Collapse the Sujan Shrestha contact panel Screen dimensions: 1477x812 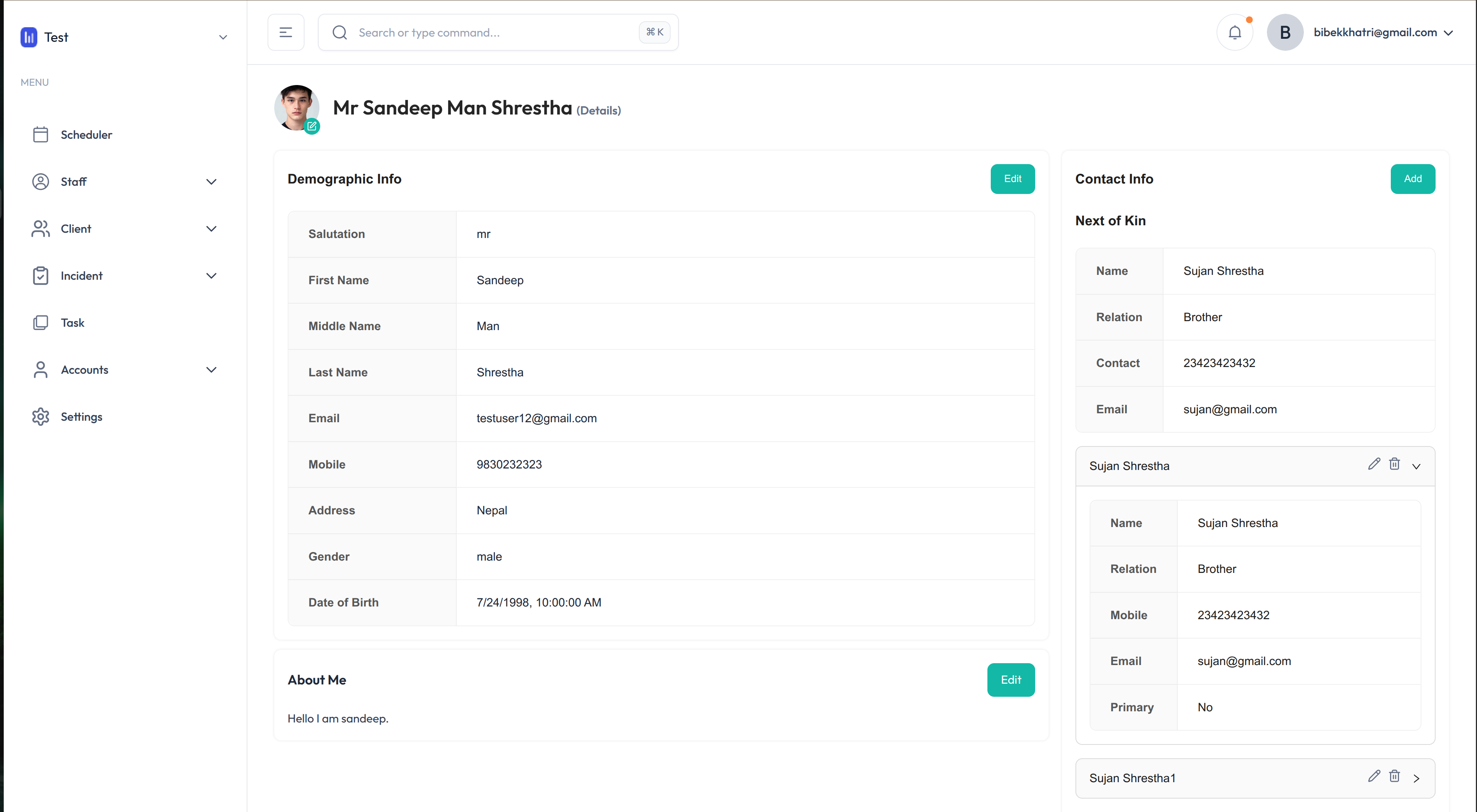(1416, 467)
